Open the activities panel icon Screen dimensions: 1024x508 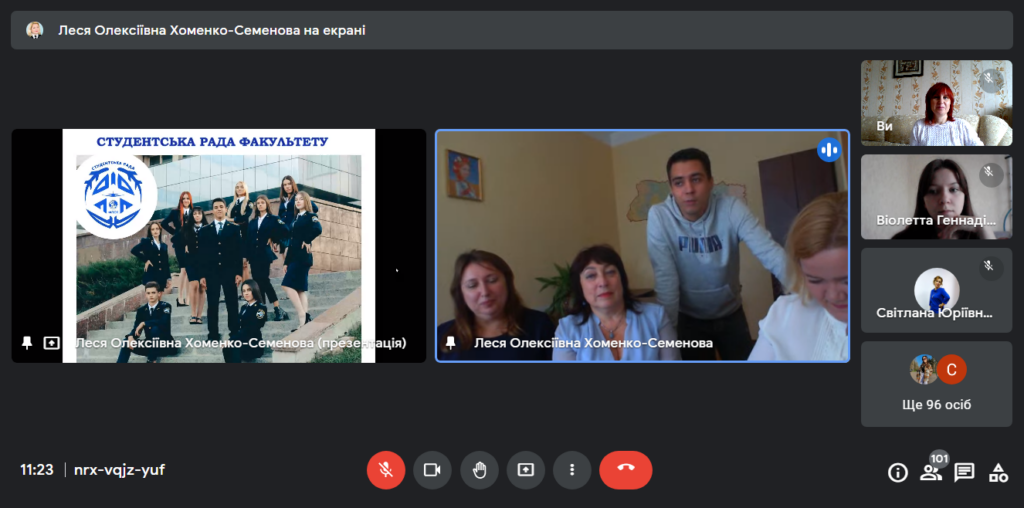coord(998,473)
